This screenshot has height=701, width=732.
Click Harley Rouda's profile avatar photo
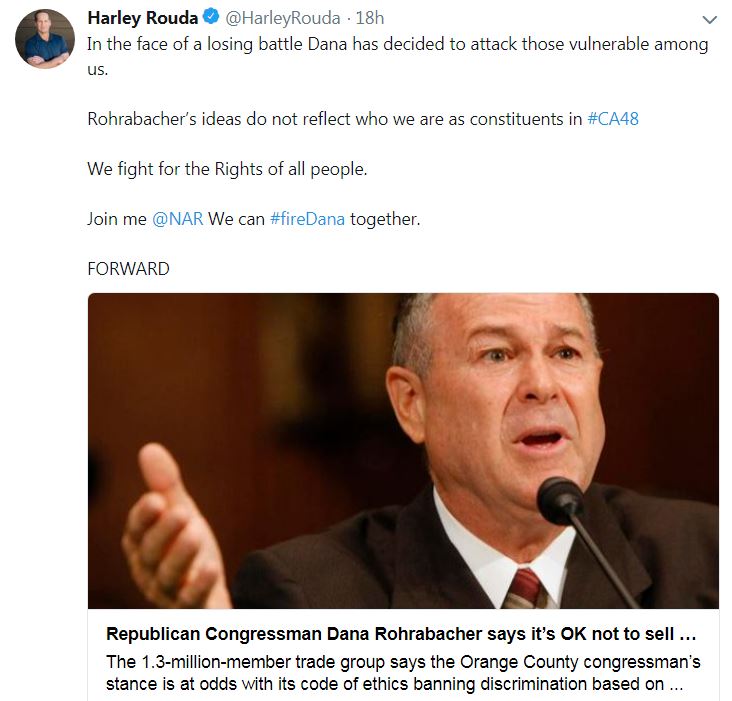pyautogui.click(x=45, y=39)
